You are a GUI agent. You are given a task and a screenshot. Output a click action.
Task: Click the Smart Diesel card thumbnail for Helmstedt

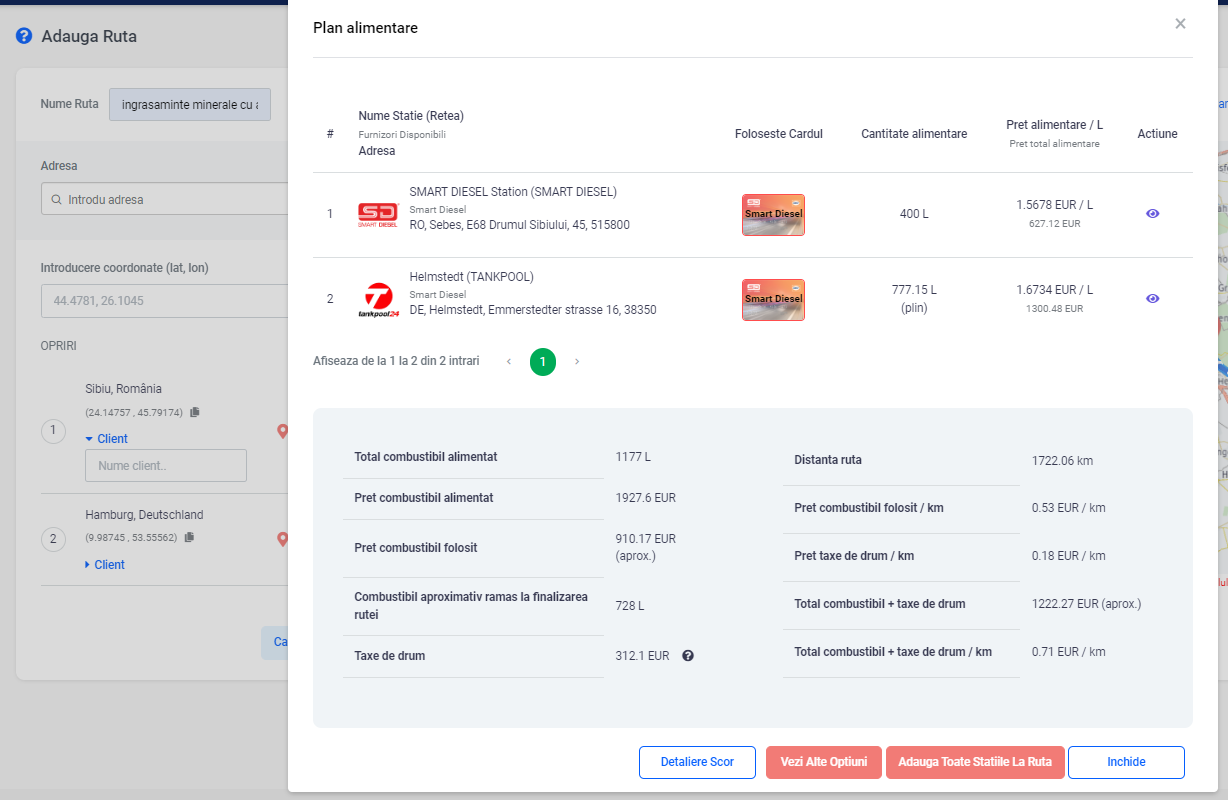(x=773, y=299)
